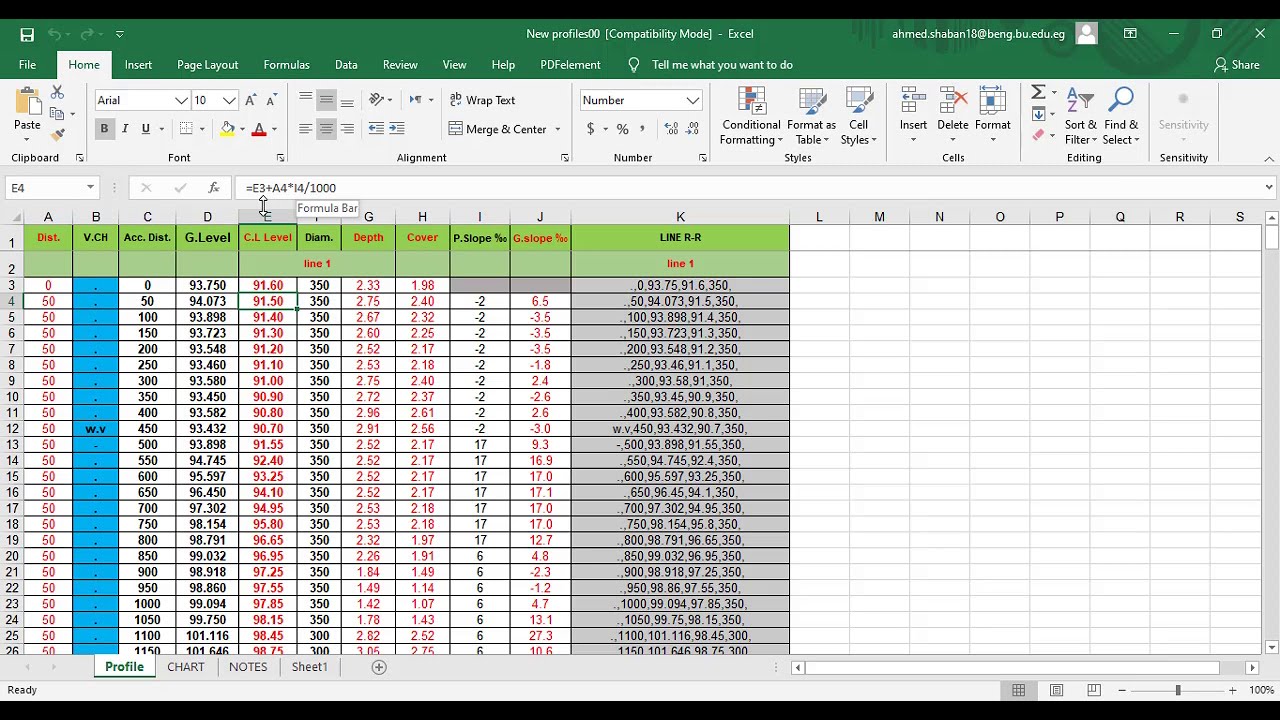The image size is (1280, 720).
Task: Decrease indent
Action: pos(376,129)
